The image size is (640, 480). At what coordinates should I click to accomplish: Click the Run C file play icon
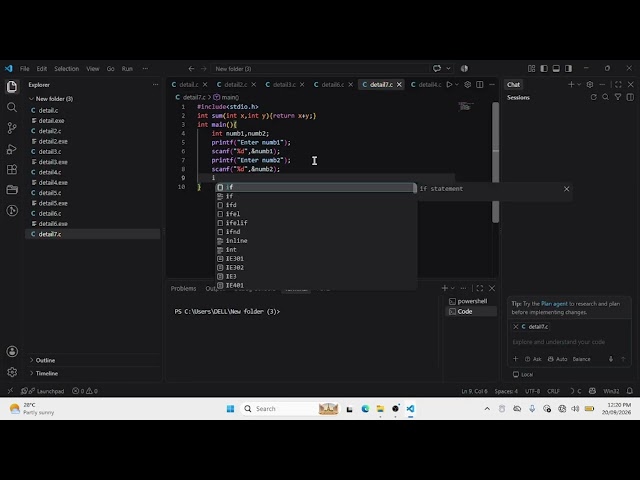(449, 84)
